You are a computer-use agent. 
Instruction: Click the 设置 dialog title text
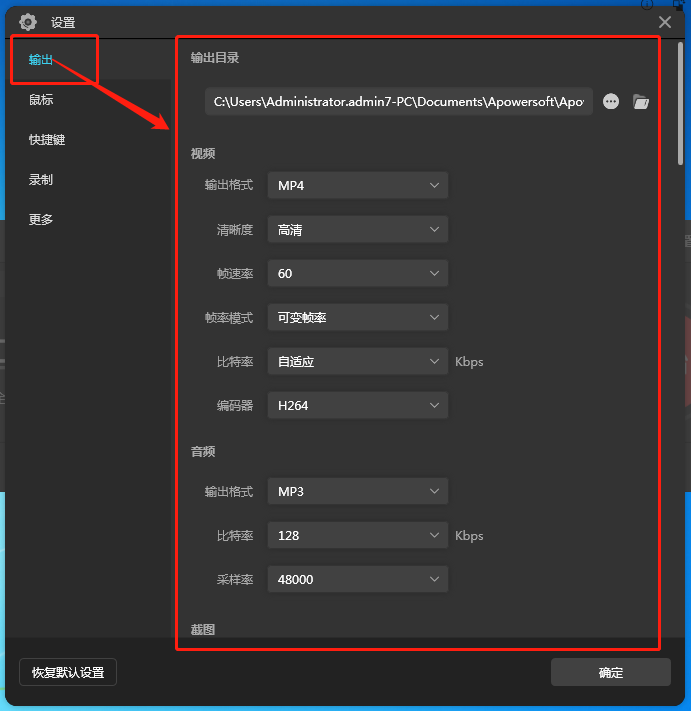tap(63, 22)
